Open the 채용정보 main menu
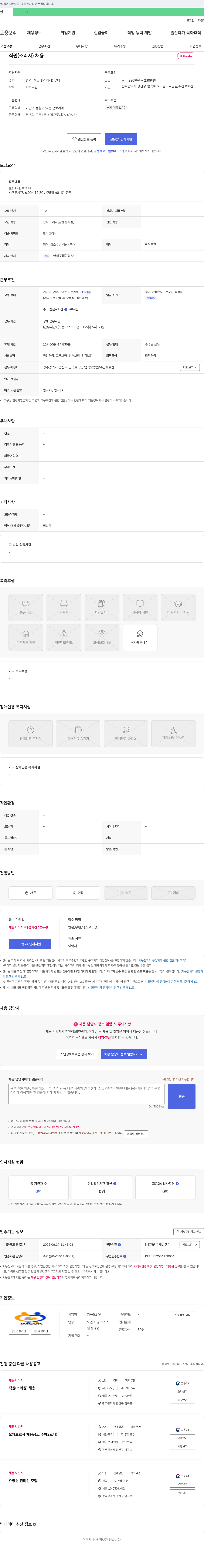 coord(34,33)
